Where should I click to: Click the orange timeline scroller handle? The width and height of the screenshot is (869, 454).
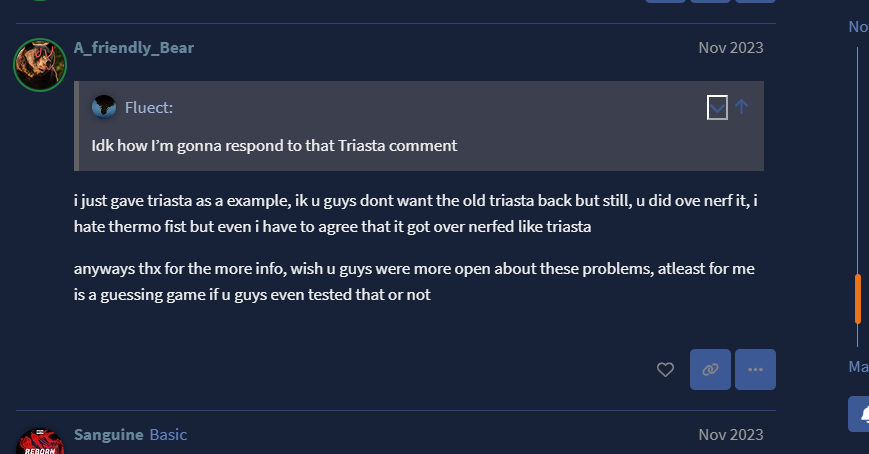[x=858, y=299]
